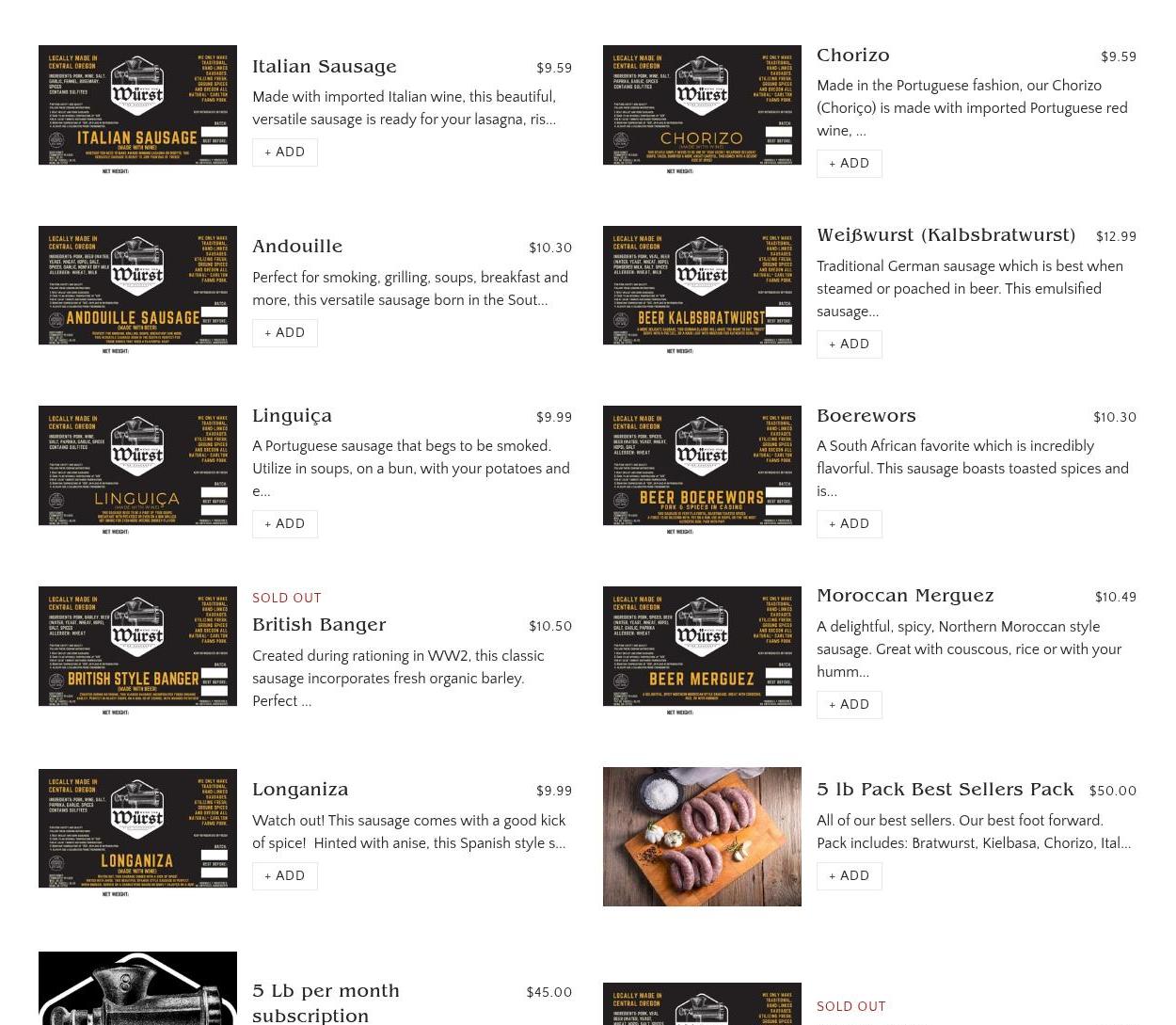The height and width of the screenshot is (1025, 1176).
Task: Add Italian Sausage to cart
Action: [285, 152]
